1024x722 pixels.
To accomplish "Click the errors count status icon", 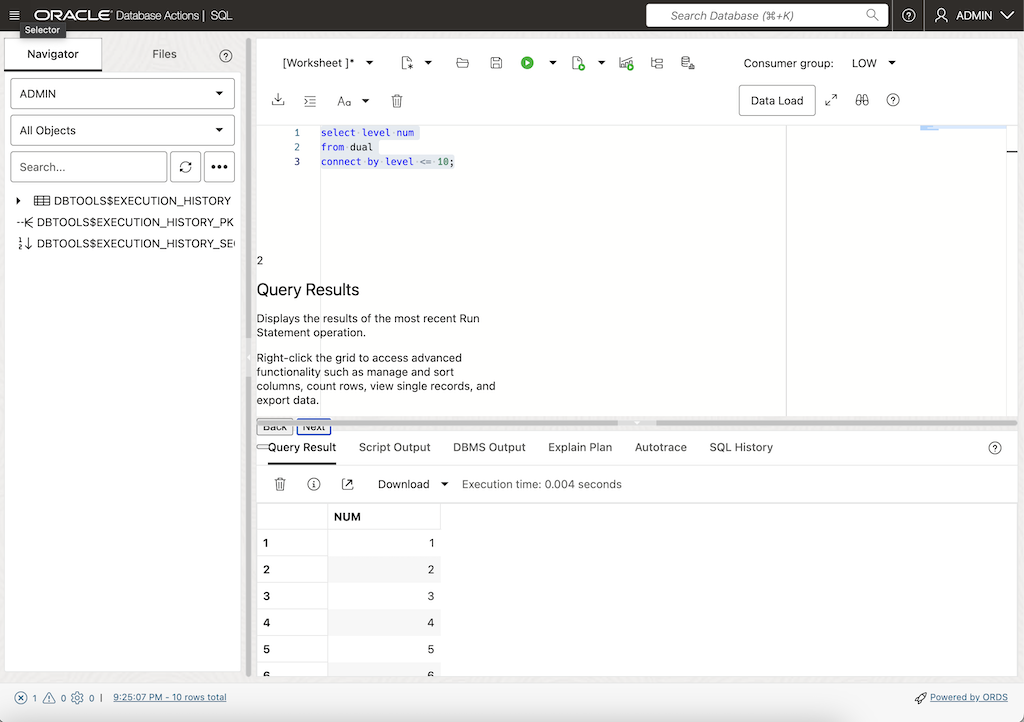I will [x=21, y=698].
